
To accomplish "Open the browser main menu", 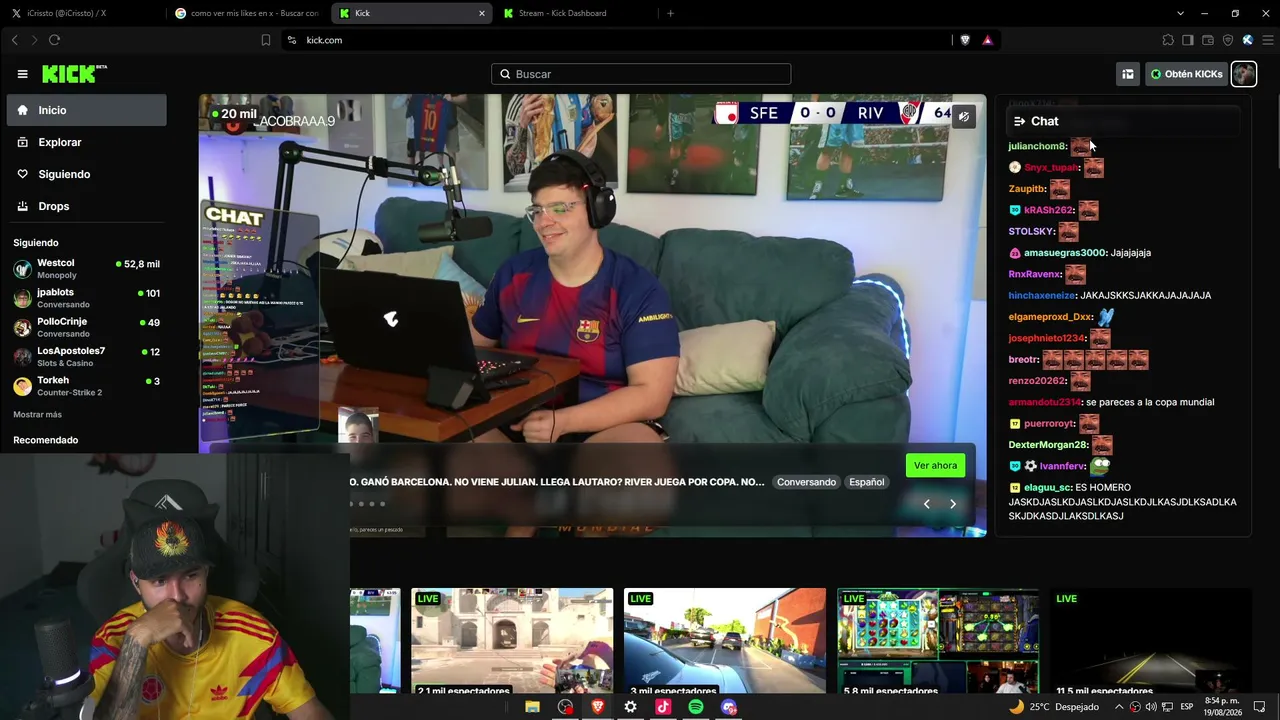I will 1268,40.
